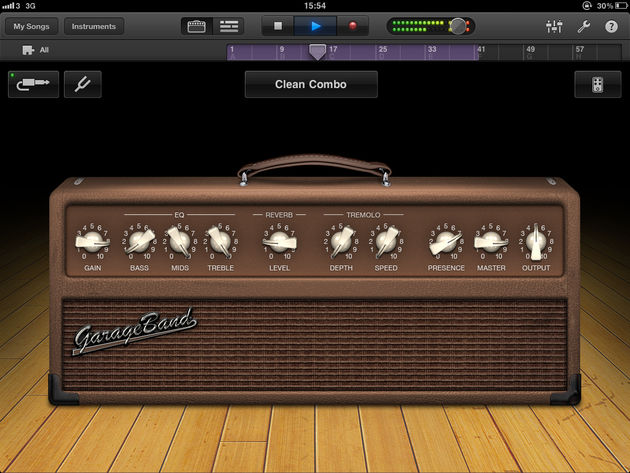Click the MIDS EQ knob

coord(180,242)
